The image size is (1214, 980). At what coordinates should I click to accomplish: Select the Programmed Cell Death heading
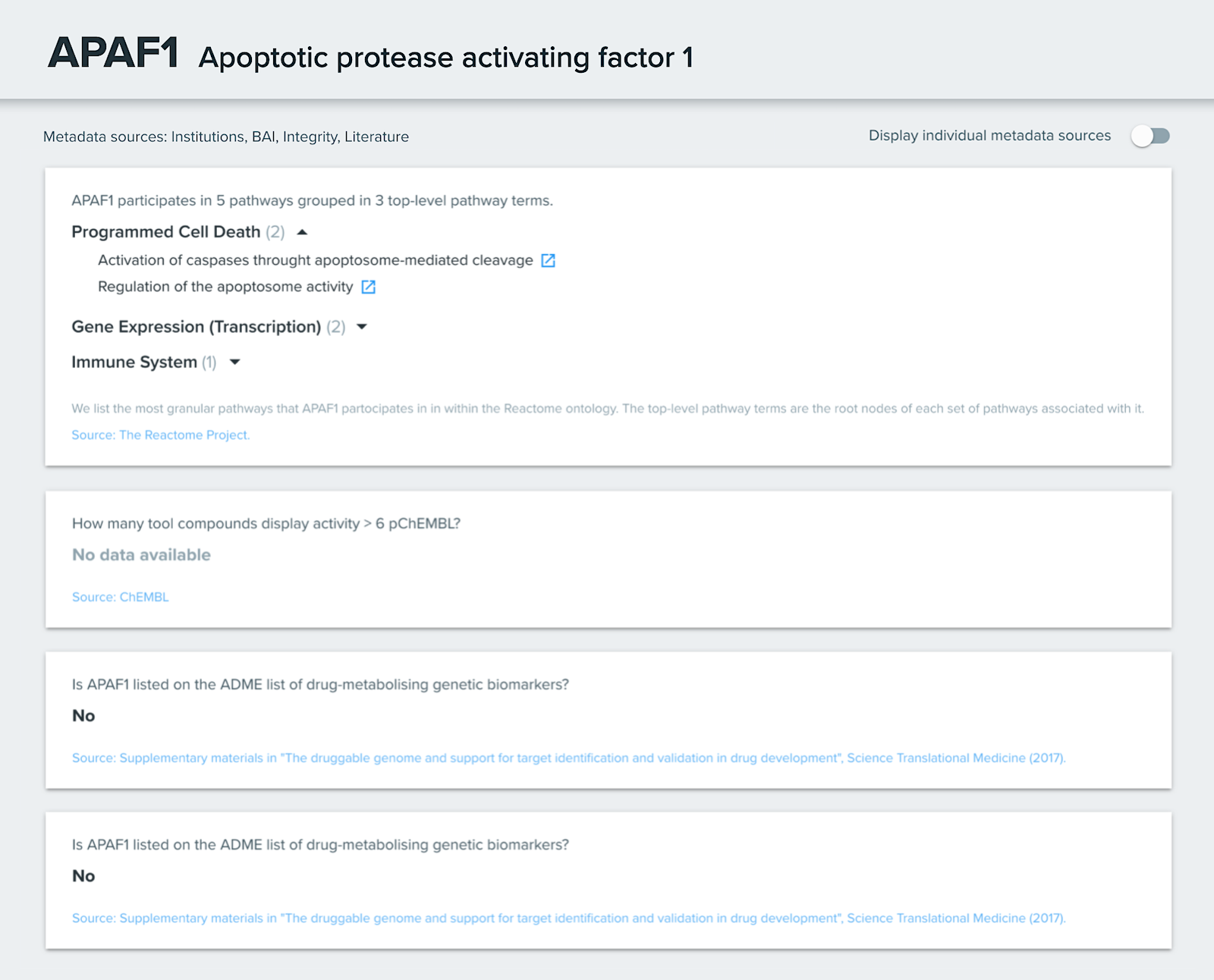click(x=165, y=232)
